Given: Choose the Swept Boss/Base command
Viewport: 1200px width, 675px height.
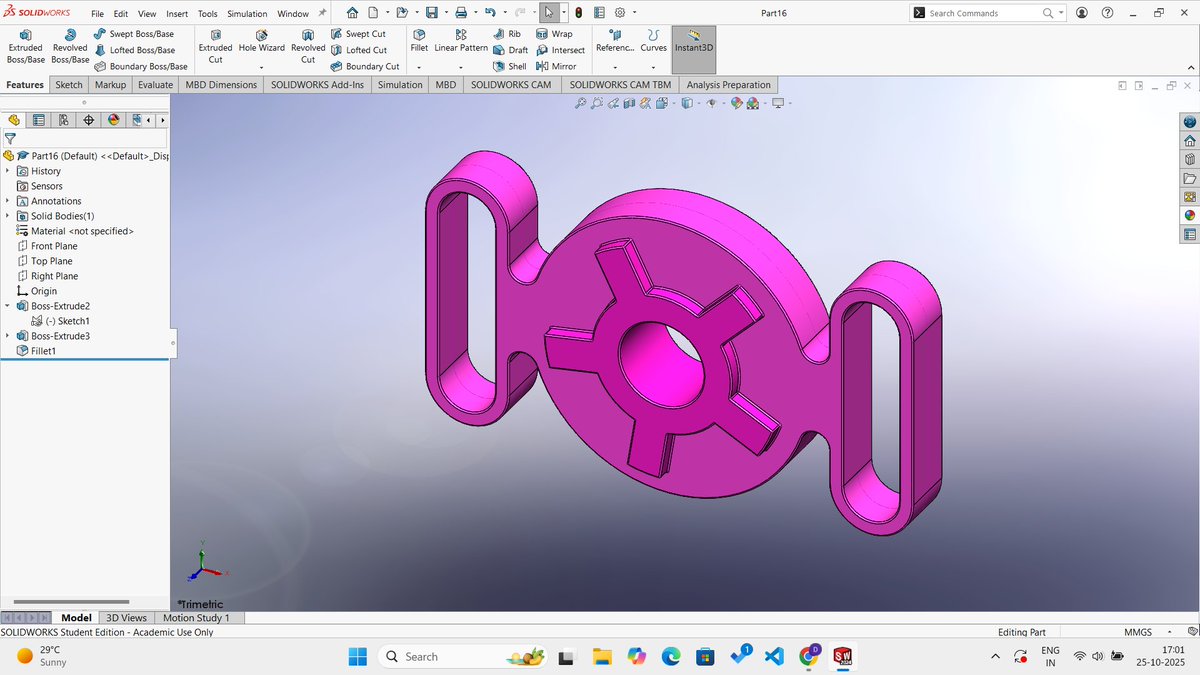Looking at the screenshot, I should pyautogui.click(x=133, y=34).
